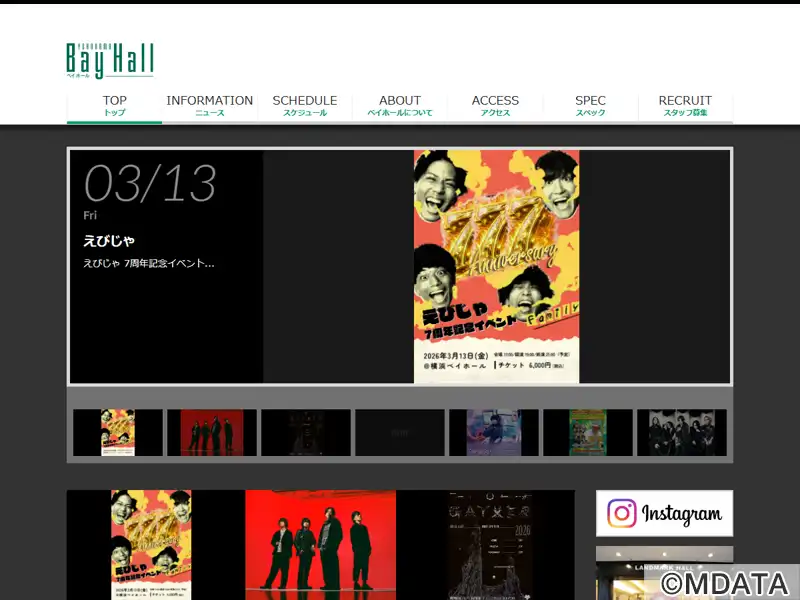The image size is (800, 600).
Task: Select the first yellow poster thumbnail in strip
Action: 118,433
